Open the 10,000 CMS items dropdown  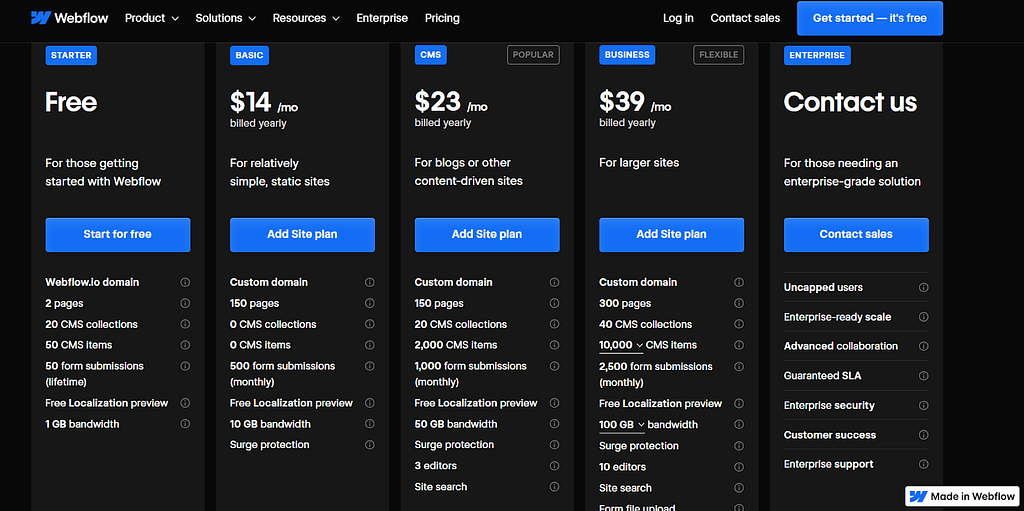[x=621, y=345]
